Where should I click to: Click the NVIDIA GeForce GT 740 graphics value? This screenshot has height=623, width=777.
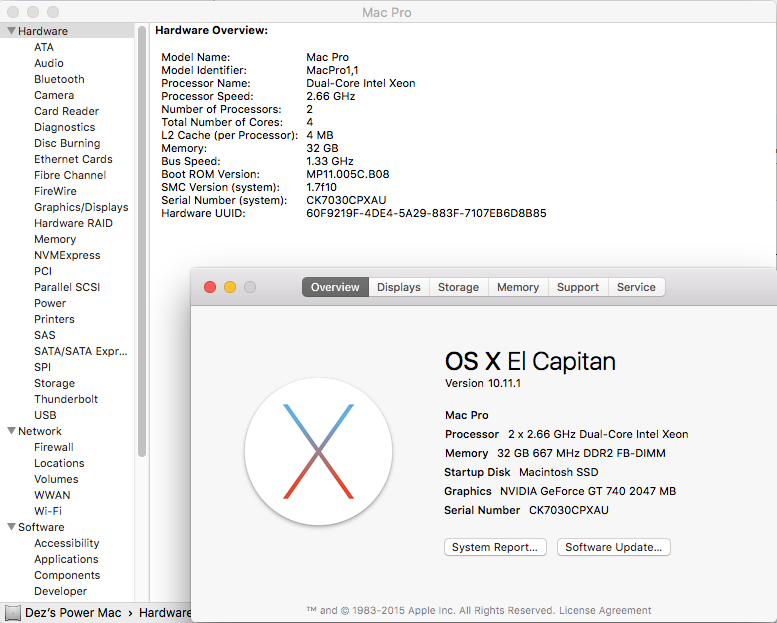588,491
